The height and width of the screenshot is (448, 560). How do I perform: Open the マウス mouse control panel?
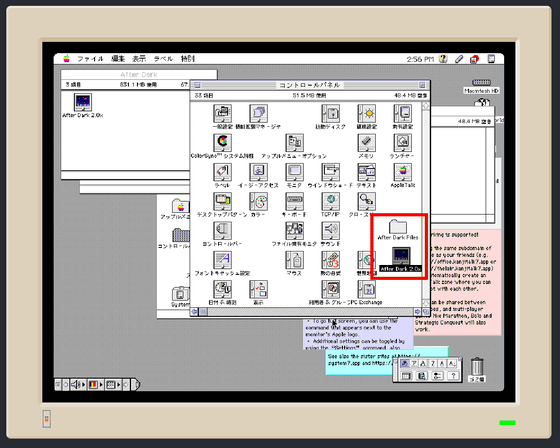click(x=294, y=260)
